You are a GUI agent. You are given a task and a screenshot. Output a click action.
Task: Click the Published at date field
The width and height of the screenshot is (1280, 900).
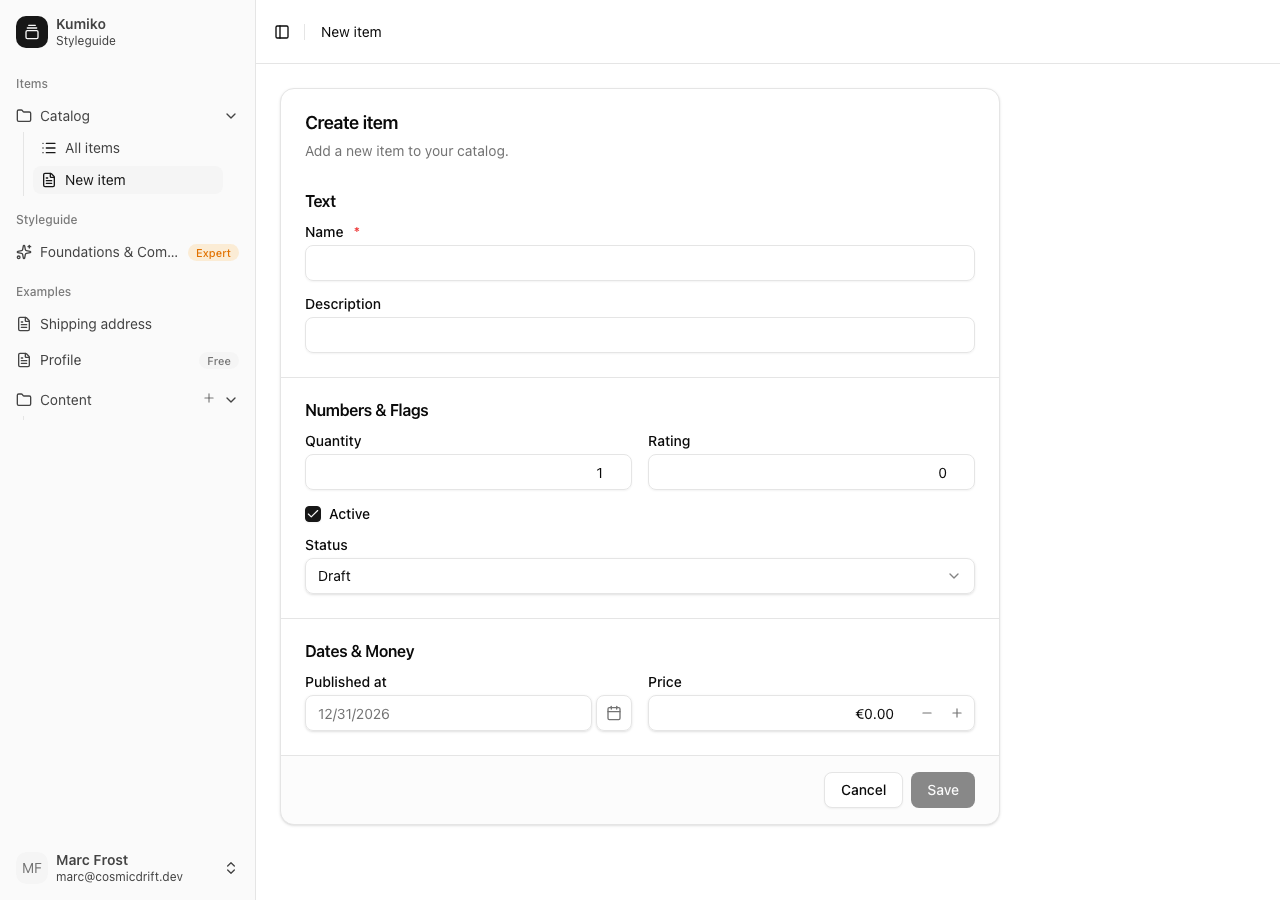(x=448, y=713)
